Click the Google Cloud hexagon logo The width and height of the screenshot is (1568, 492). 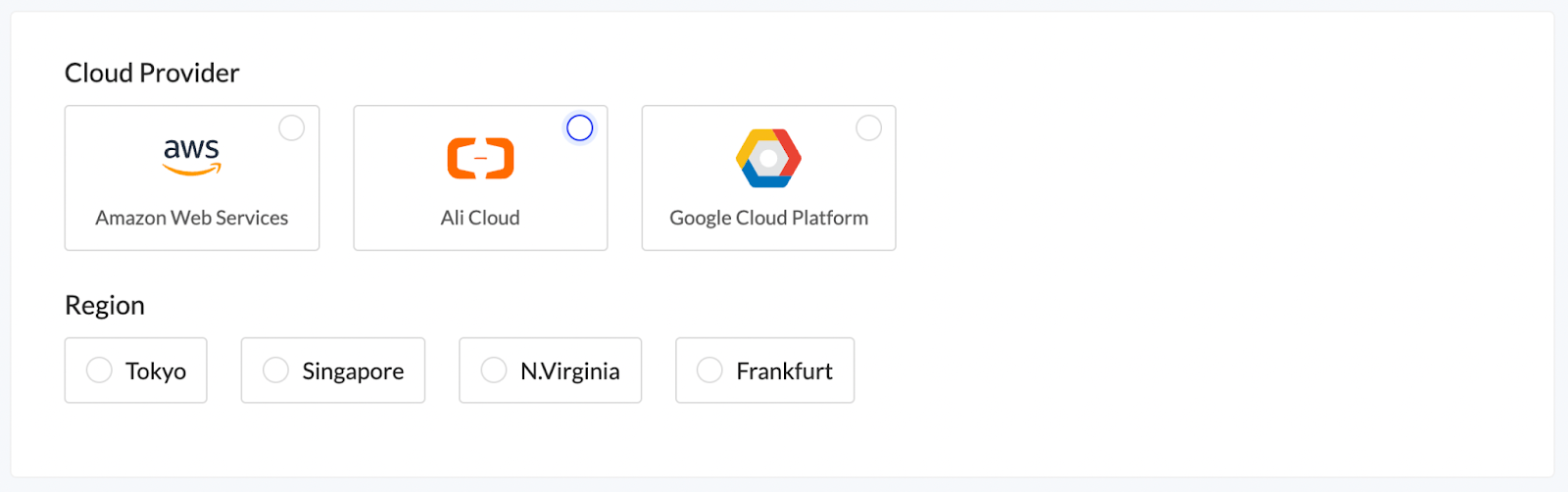pos(768,158)
